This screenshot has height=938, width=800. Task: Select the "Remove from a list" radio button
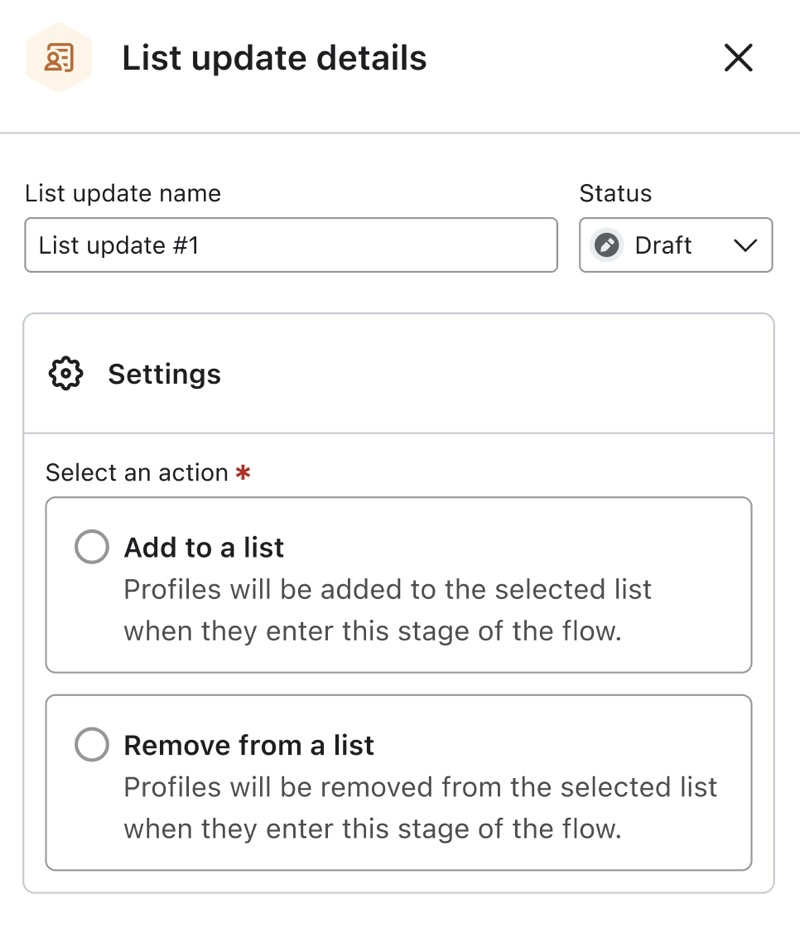[92, 745]
